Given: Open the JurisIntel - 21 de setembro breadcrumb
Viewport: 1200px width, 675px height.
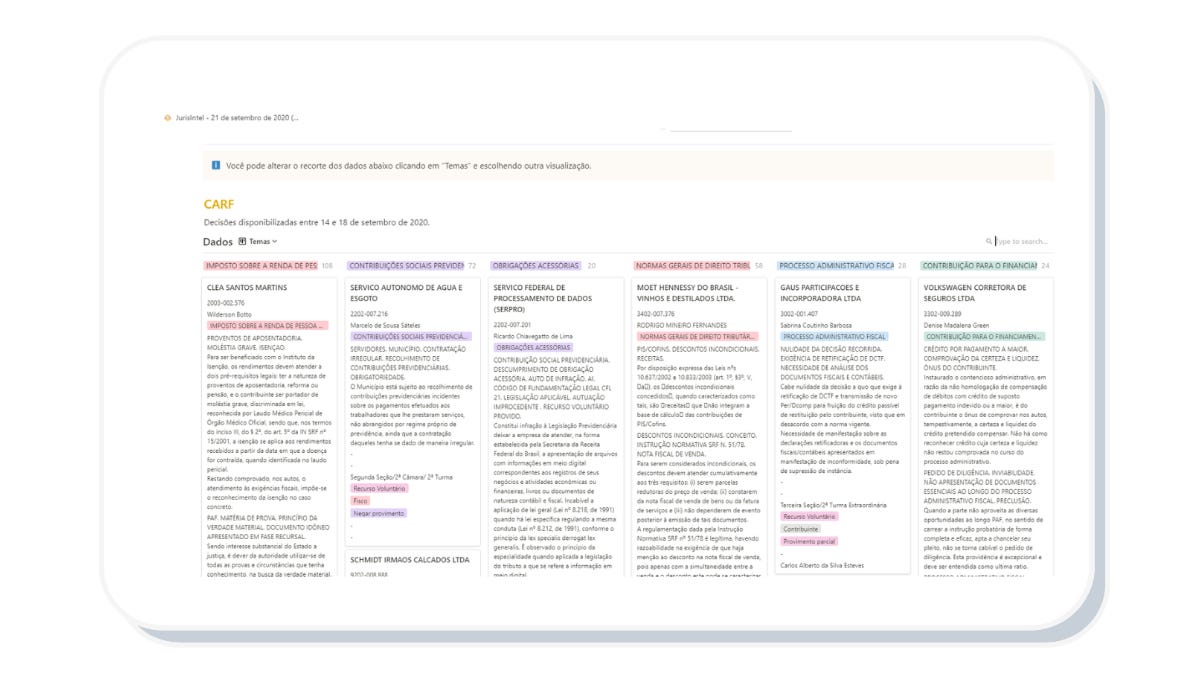Looking at the screenshot, I should [x=236, y=117].
